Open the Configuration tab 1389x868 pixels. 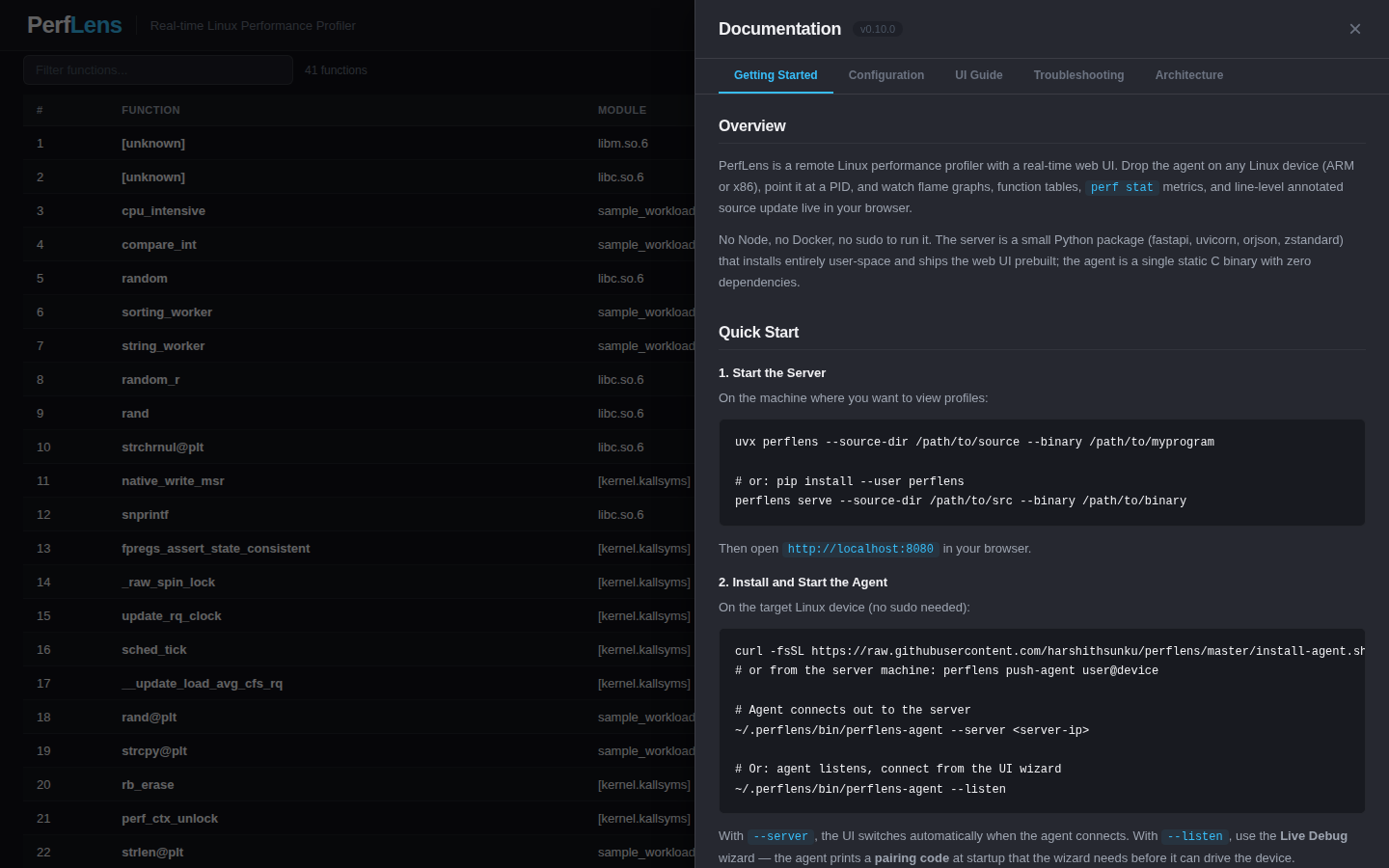click(x=886, y=75)
